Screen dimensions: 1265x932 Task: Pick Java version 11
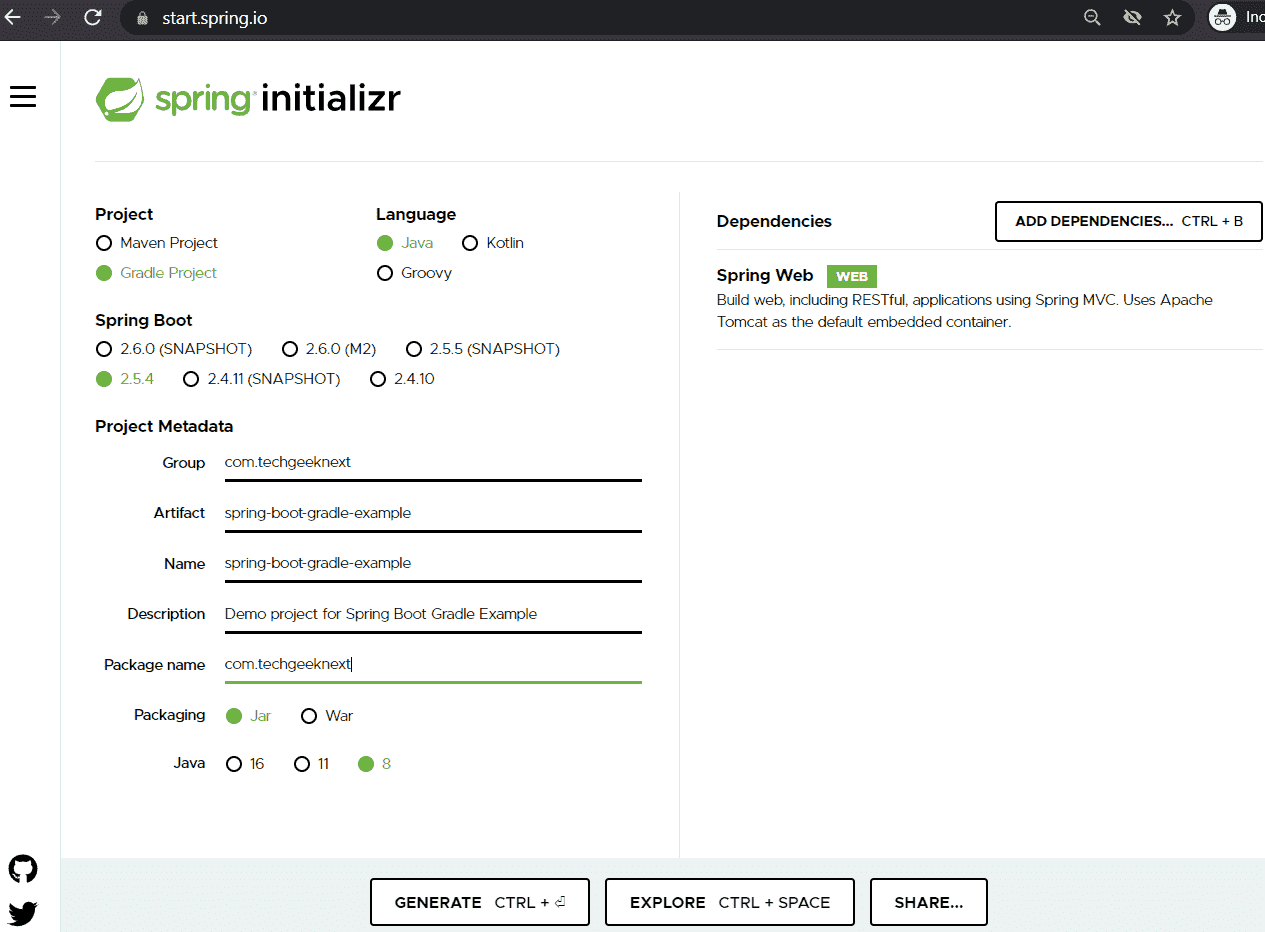tap(311, 764)
